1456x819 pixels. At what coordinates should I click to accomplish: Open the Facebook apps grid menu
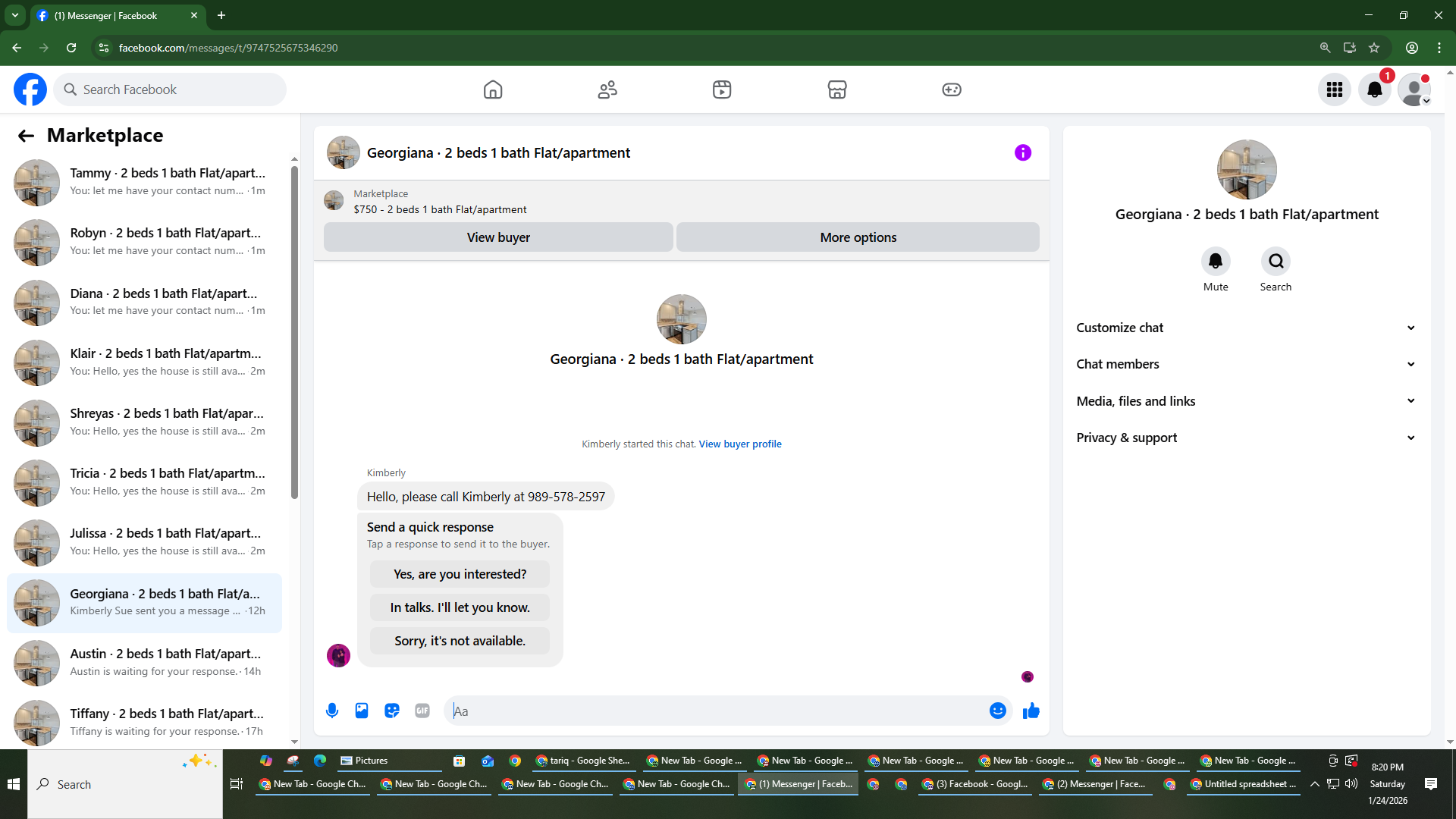[1335, 89]
